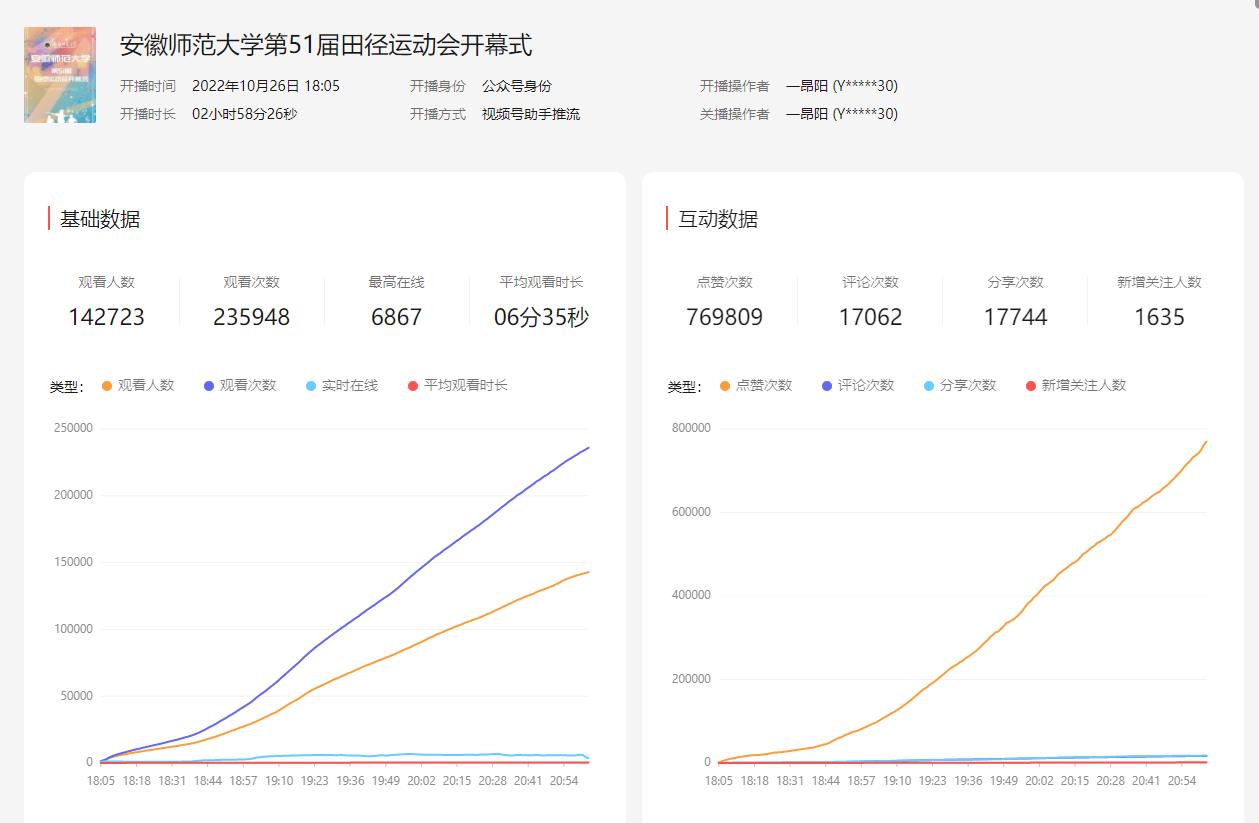Viewport: 1259px width, 823px height.
Task: Toggle 点赞次数 legend in interaction chart
Action: click(755, 386)
